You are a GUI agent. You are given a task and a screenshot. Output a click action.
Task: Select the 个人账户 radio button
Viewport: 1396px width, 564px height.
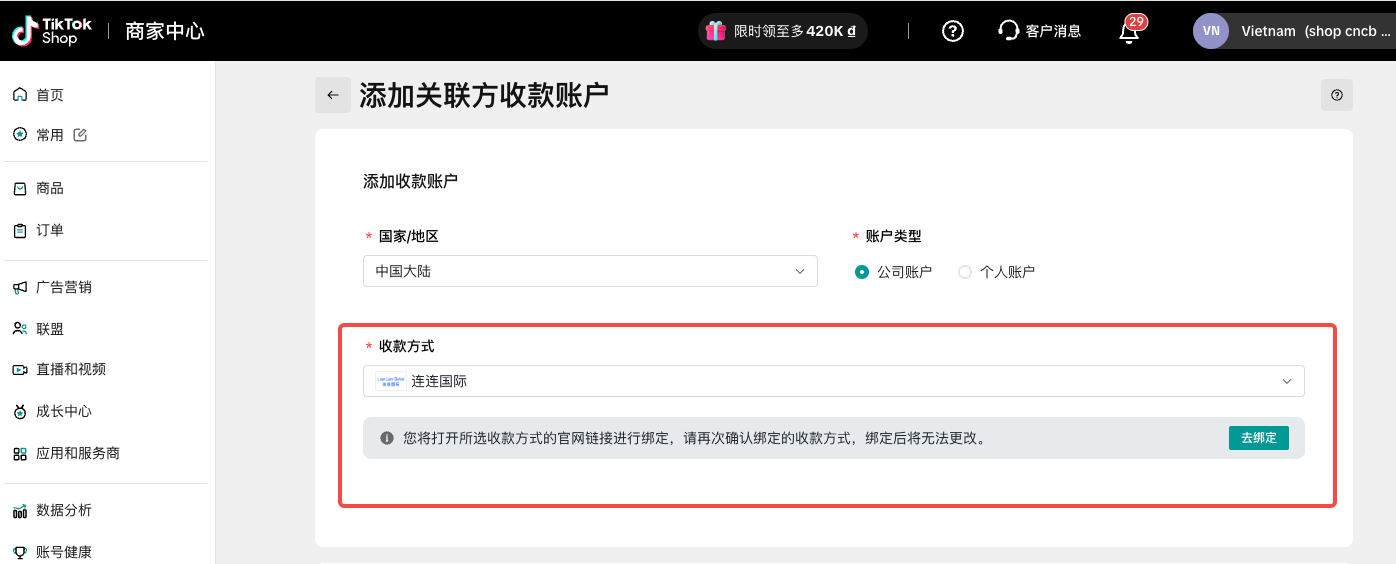[965, 272]
